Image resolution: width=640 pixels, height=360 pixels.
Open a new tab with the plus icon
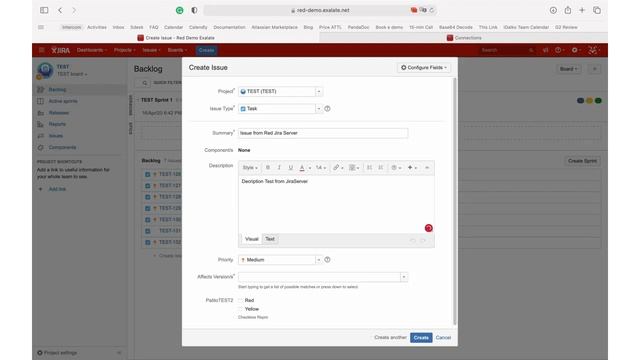pyautogui.click(x=582, y=10)
